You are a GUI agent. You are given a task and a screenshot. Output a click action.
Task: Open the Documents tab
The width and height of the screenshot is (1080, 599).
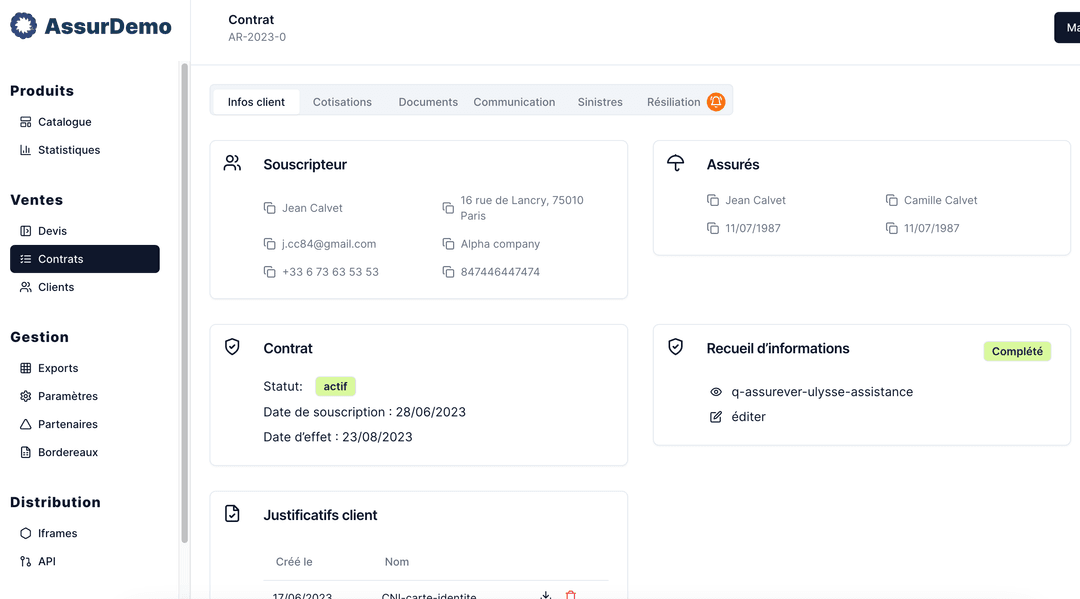(x=428, y=102)
